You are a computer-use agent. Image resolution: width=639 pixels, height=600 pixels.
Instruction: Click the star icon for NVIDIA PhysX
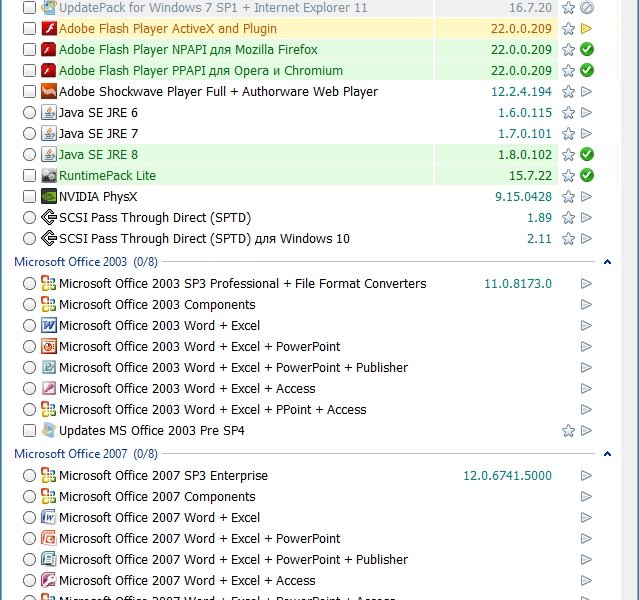(568, 196)
